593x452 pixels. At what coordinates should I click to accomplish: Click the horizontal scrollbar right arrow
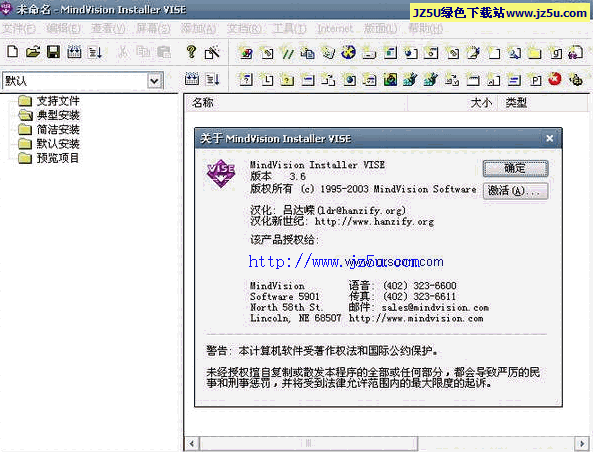click(x=581, y=443)
